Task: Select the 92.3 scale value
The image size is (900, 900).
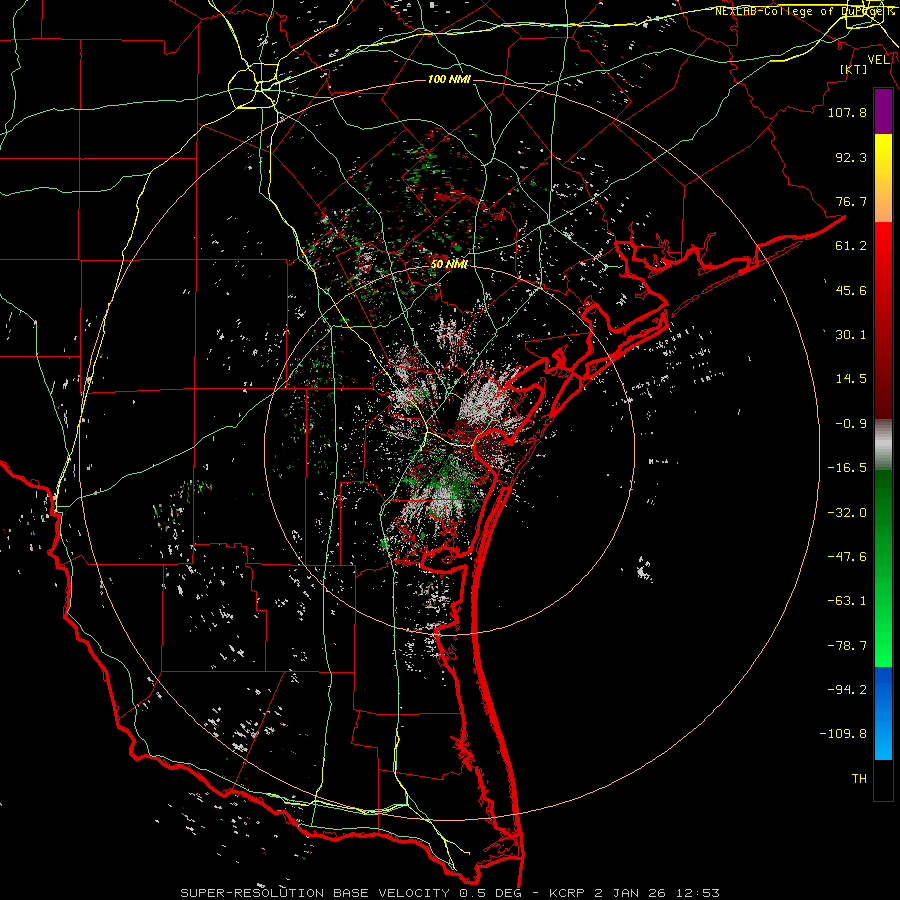Action: (x=851, y=157)
